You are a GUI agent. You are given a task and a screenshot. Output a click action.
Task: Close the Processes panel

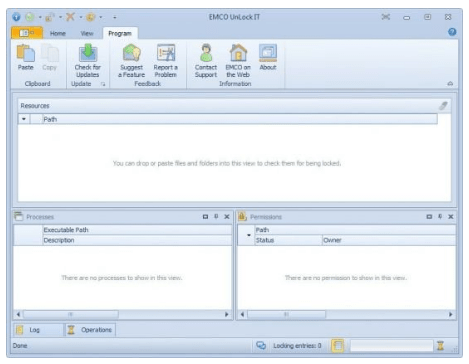(227, 217)
